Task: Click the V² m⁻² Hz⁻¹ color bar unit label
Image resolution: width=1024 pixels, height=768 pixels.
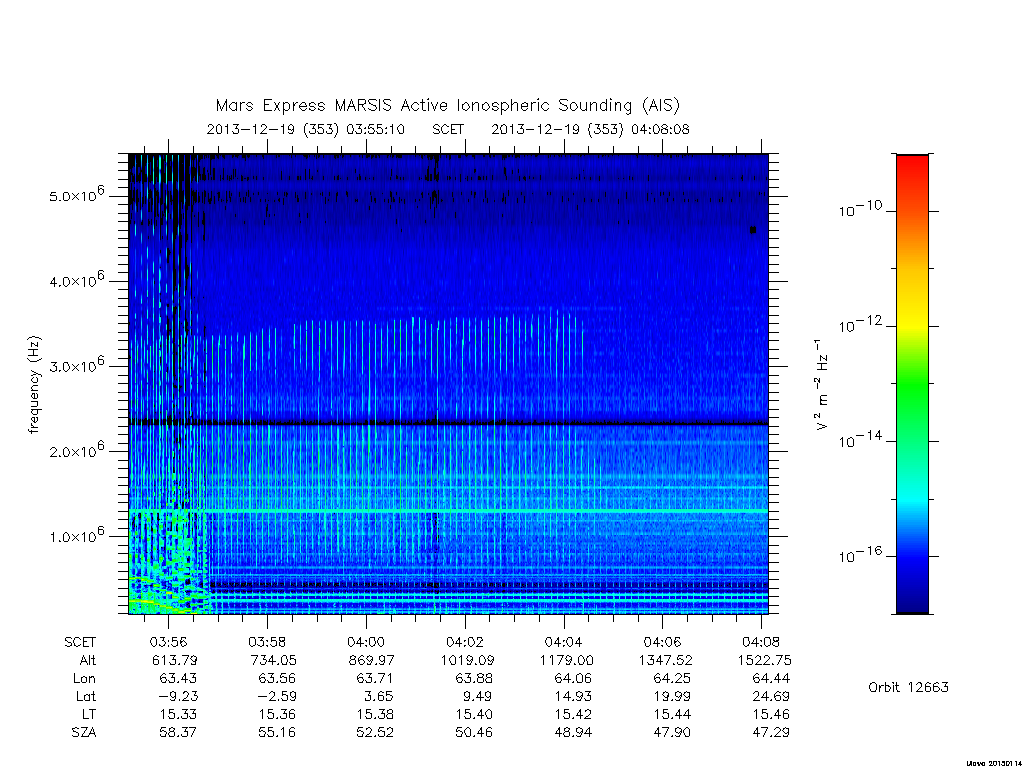Action: pyautogui.click(x=821, y=385)
